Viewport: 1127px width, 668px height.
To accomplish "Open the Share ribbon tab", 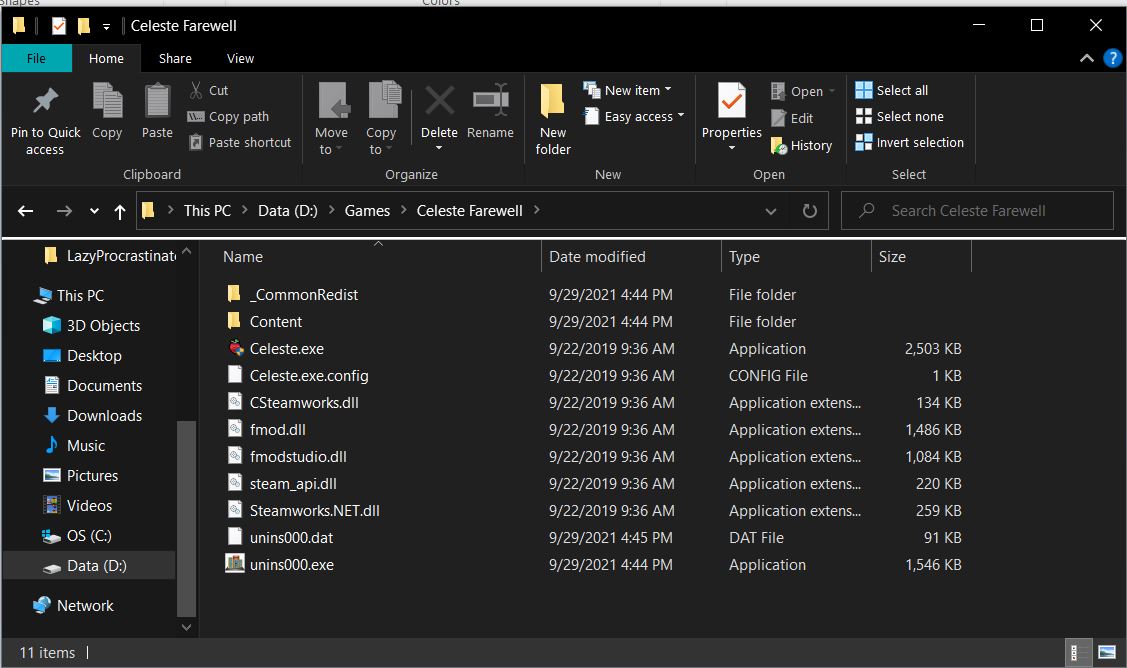I will [x=175, y=58].
